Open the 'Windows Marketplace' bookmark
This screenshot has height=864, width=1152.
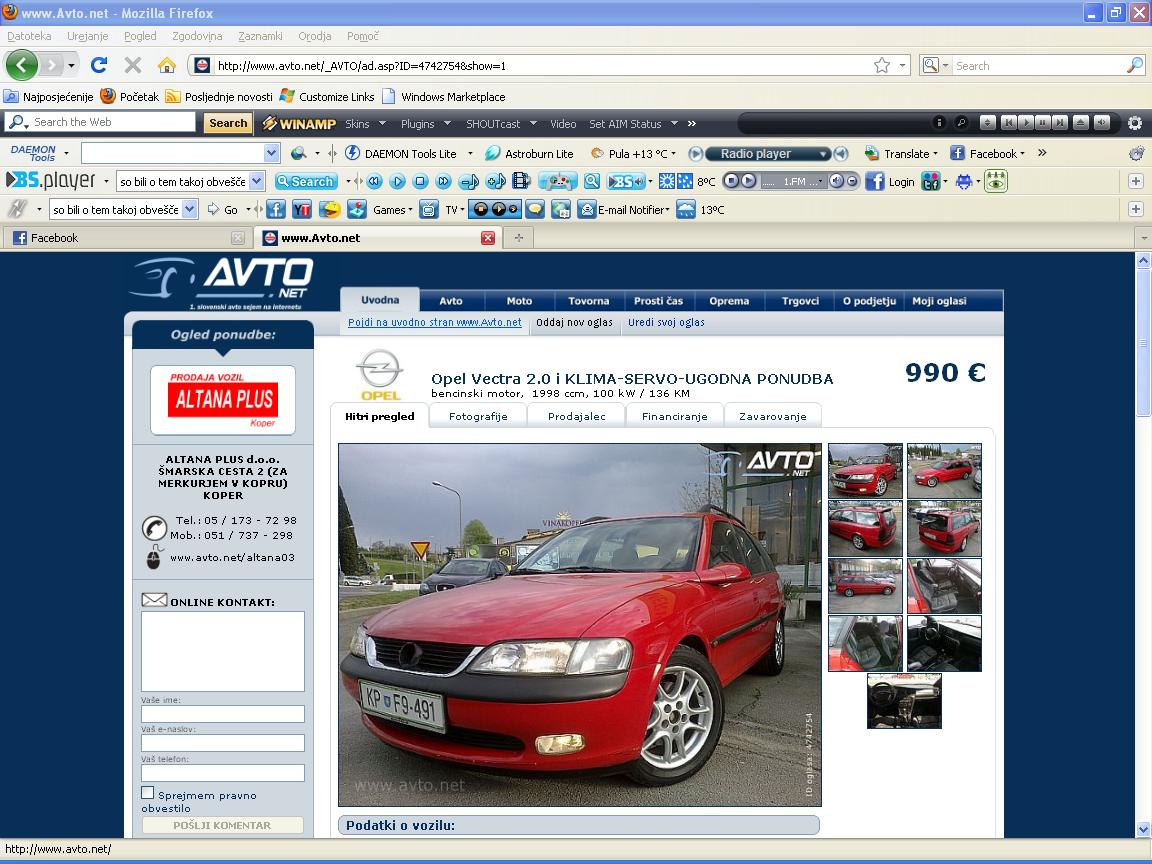[x=444, y=96]
